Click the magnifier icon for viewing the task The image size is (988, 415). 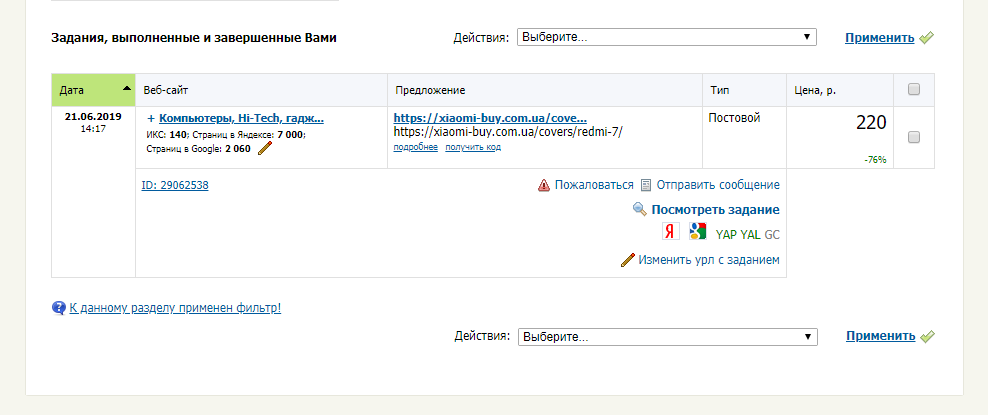640,210
